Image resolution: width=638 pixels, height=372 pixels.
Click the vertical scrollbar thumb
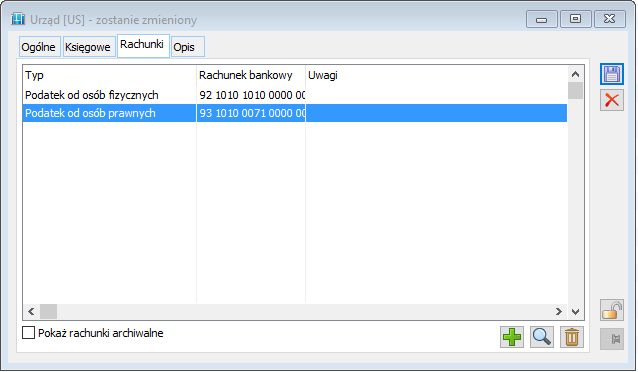click(x=575, y=90)
